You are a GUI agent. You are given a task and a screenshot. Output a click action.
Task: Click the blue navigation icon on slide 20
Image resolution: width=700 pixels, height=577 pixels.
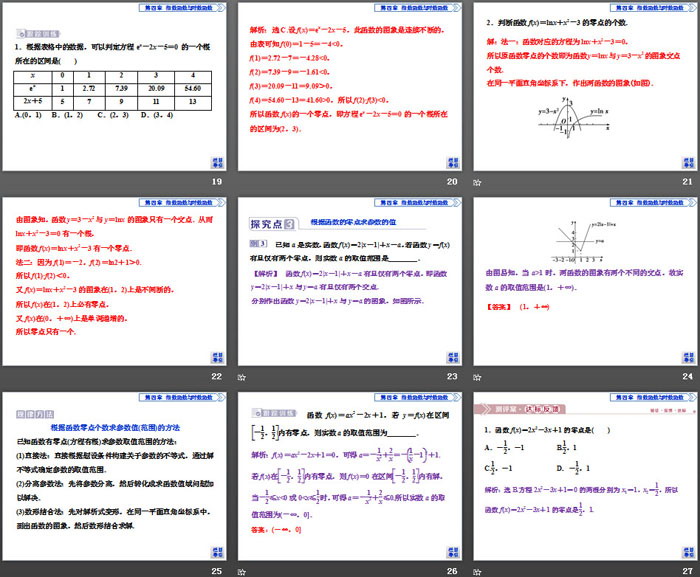coord(453,163)
